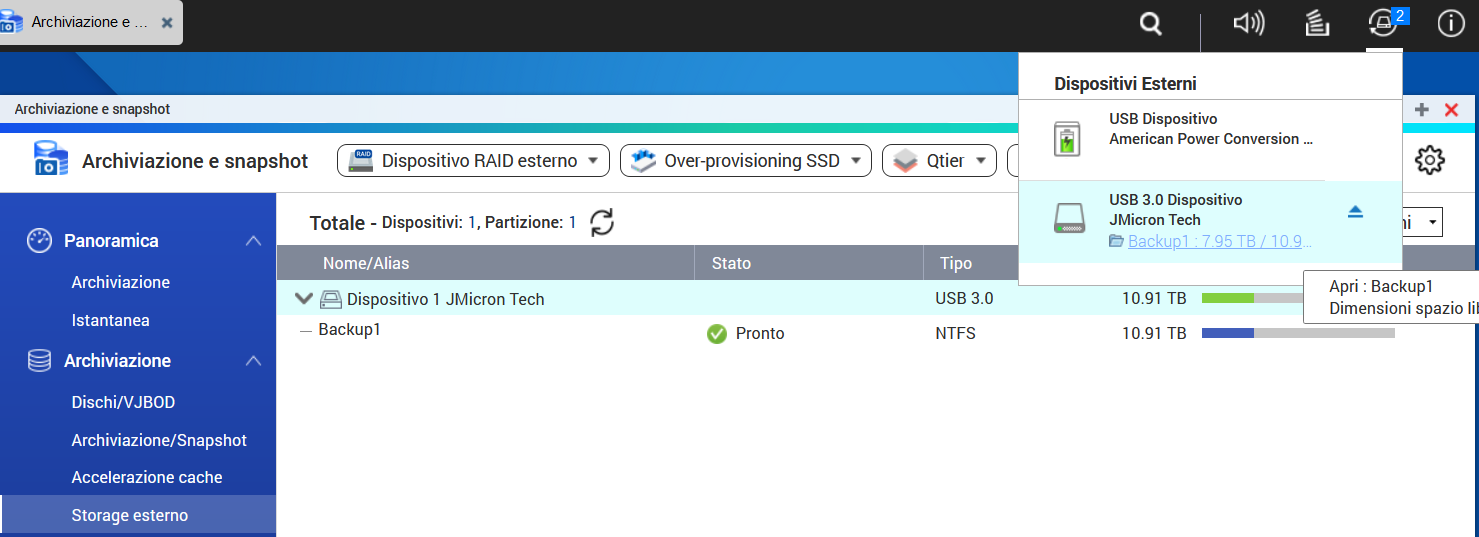Open the Backup1 folder link
This screenshot has height=537, width=1479.
click(1219, 241)
